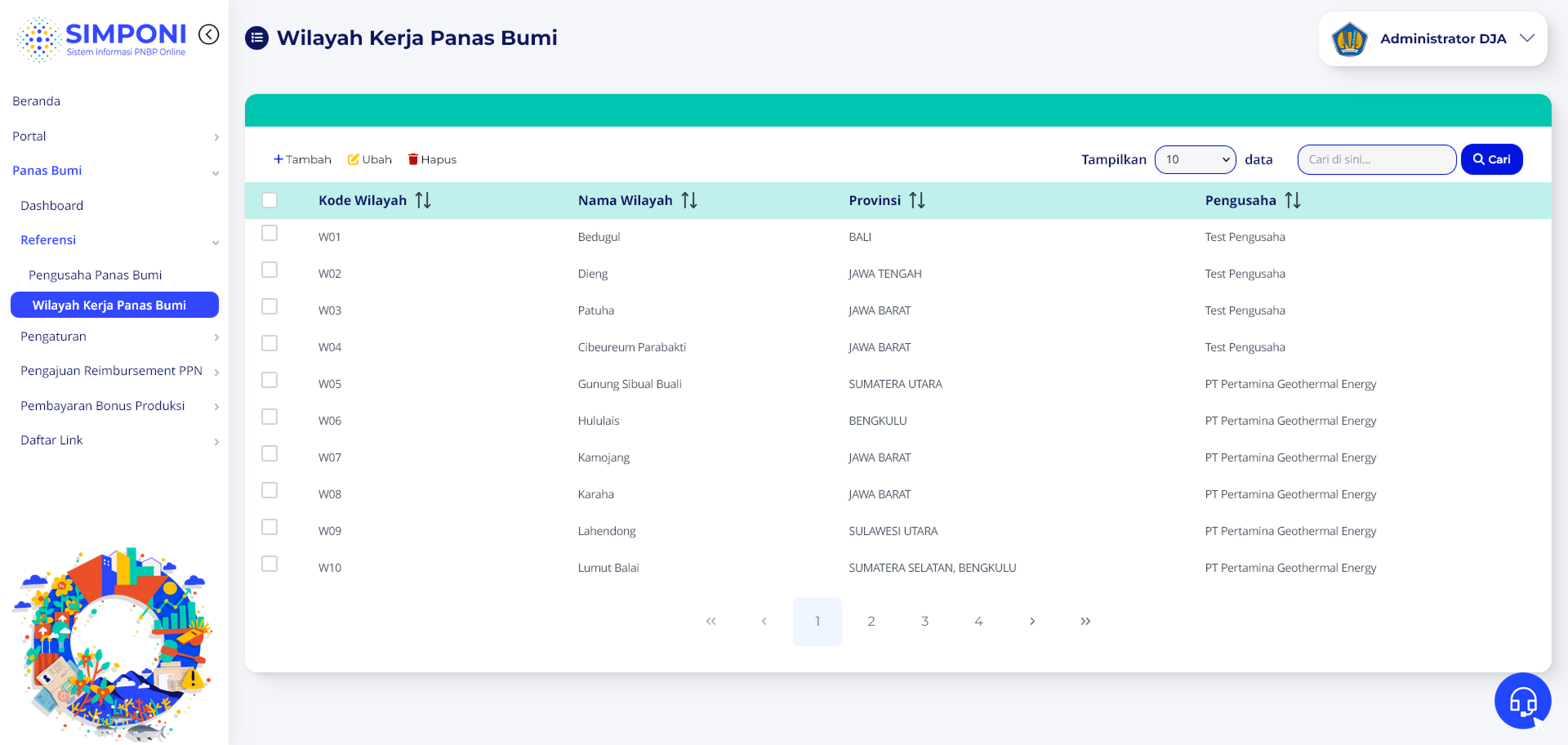Sort by Kode Wilayah arrows icon
The image size is (1568, 745).
coord(423,200)
